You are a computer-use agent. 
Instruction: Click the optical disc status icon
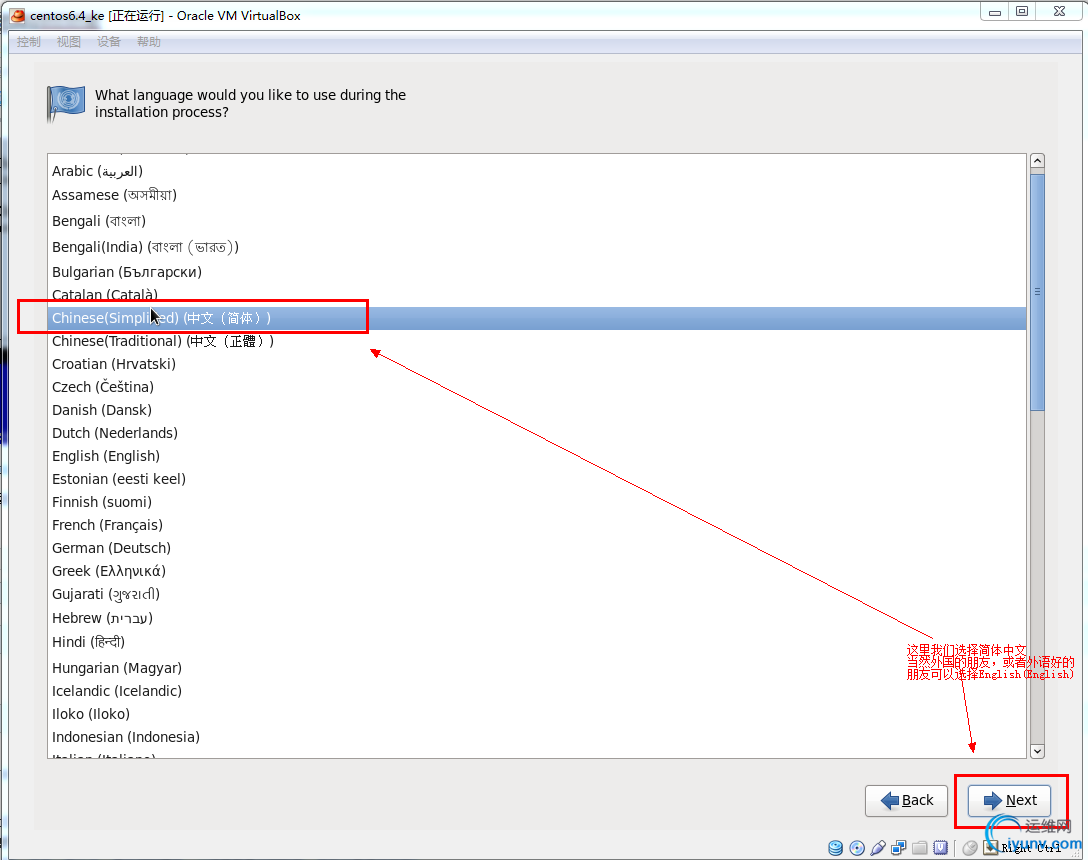tap(857, 848)
